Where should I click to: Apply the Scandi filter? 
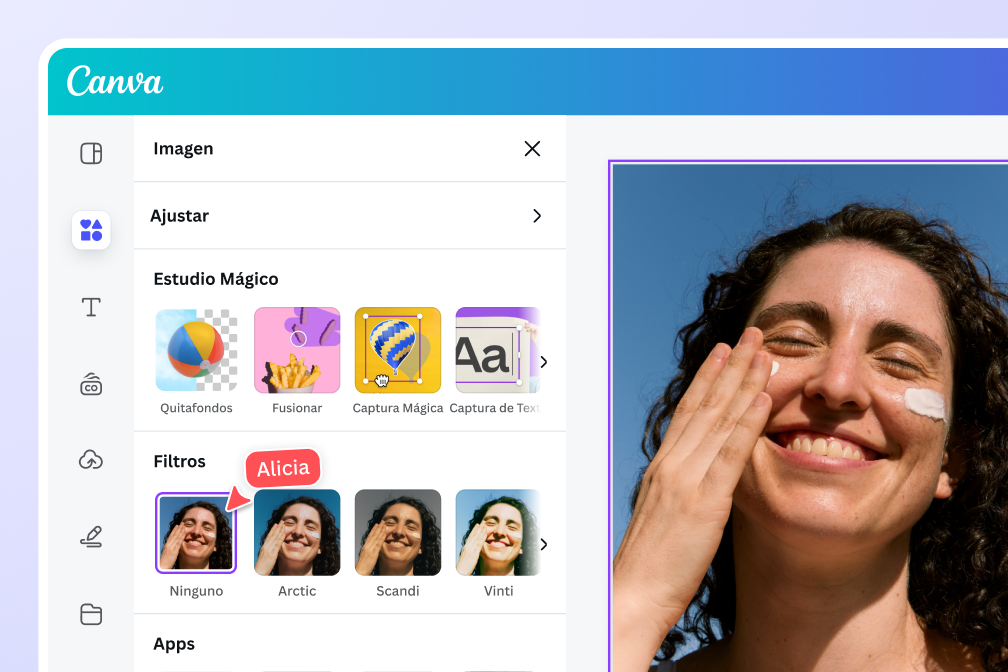point(398,532)
